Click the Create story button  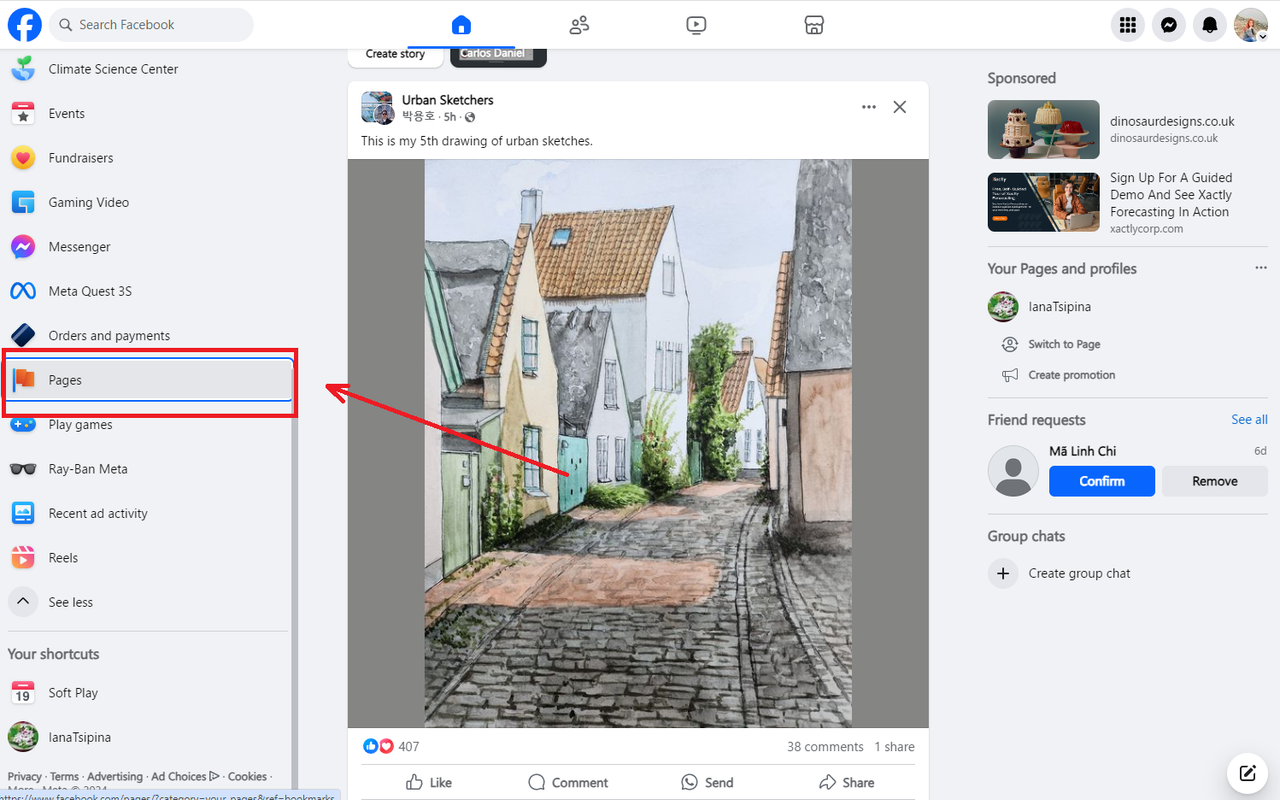click(x=396, y=55)
